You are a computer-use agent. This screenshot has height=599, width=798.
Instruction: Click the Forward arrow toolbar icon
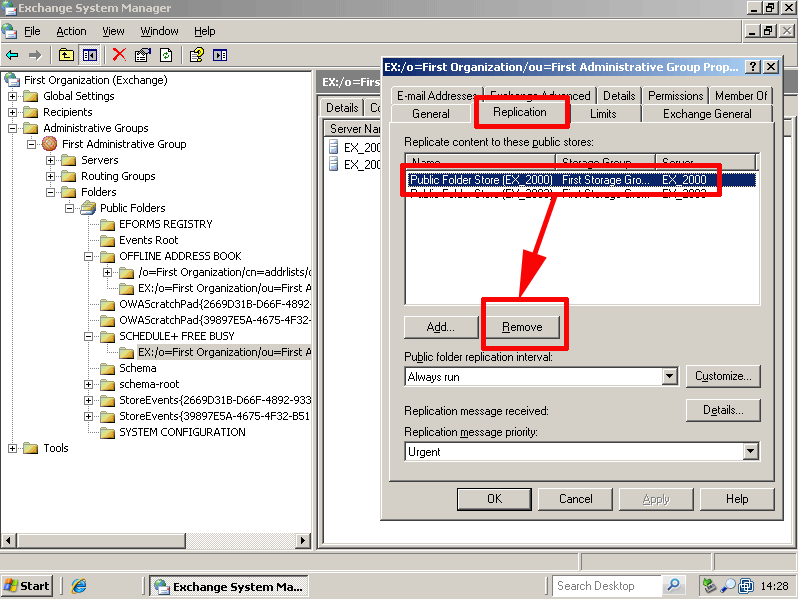[x=35, y=55]
